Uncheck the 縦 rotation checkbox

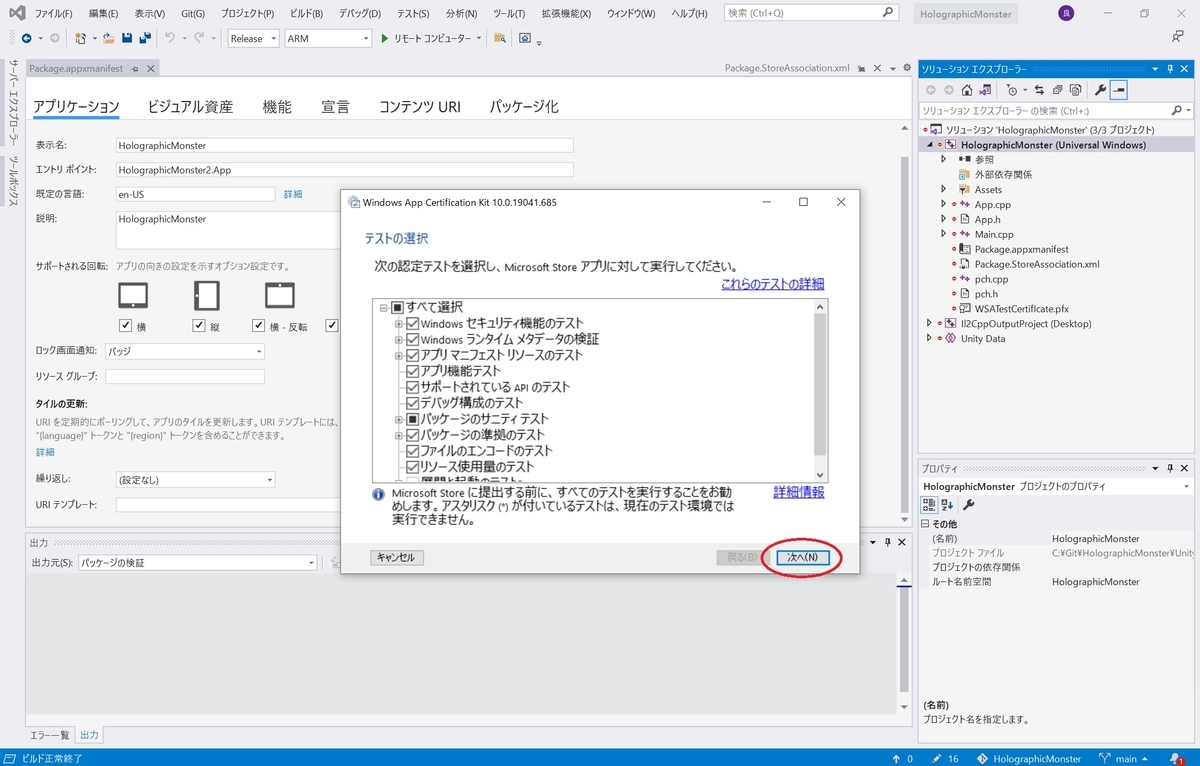(x=198, y=326)
